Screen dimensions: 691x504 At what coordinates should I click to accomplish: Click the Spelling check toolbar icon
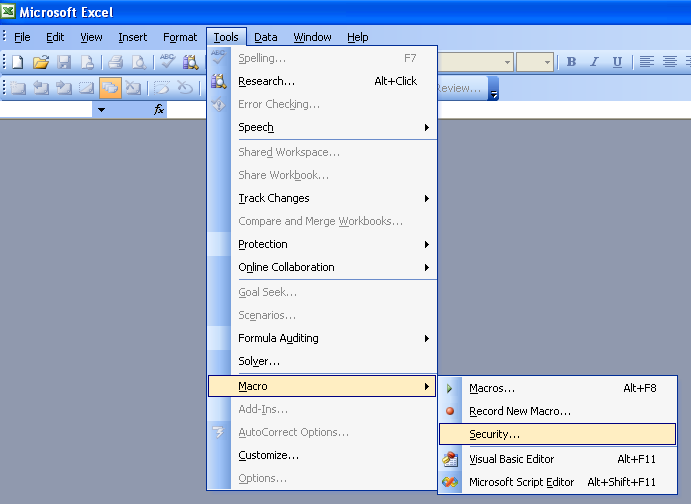[167, 62]
